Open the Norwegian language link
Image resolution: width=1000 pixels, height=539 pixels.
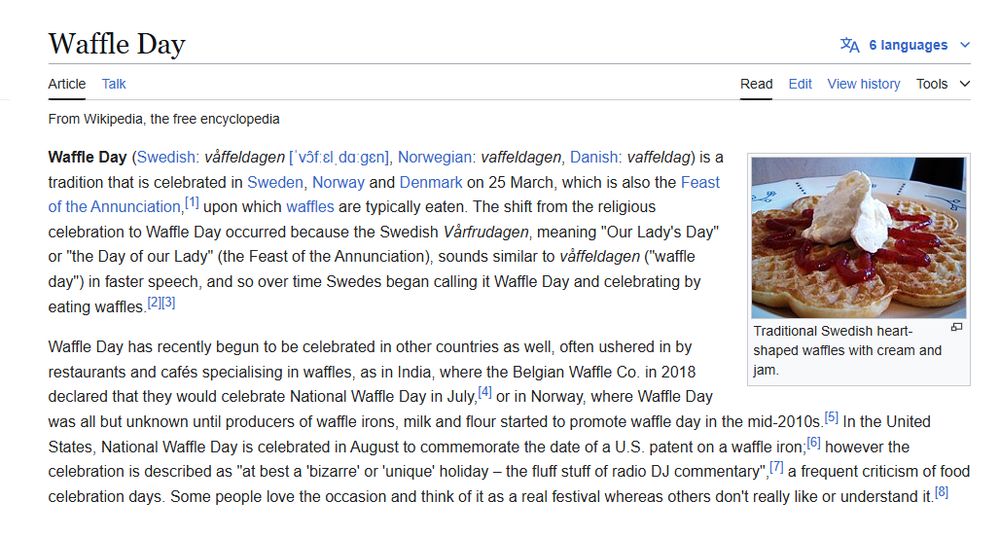click(x=434, y=157)
